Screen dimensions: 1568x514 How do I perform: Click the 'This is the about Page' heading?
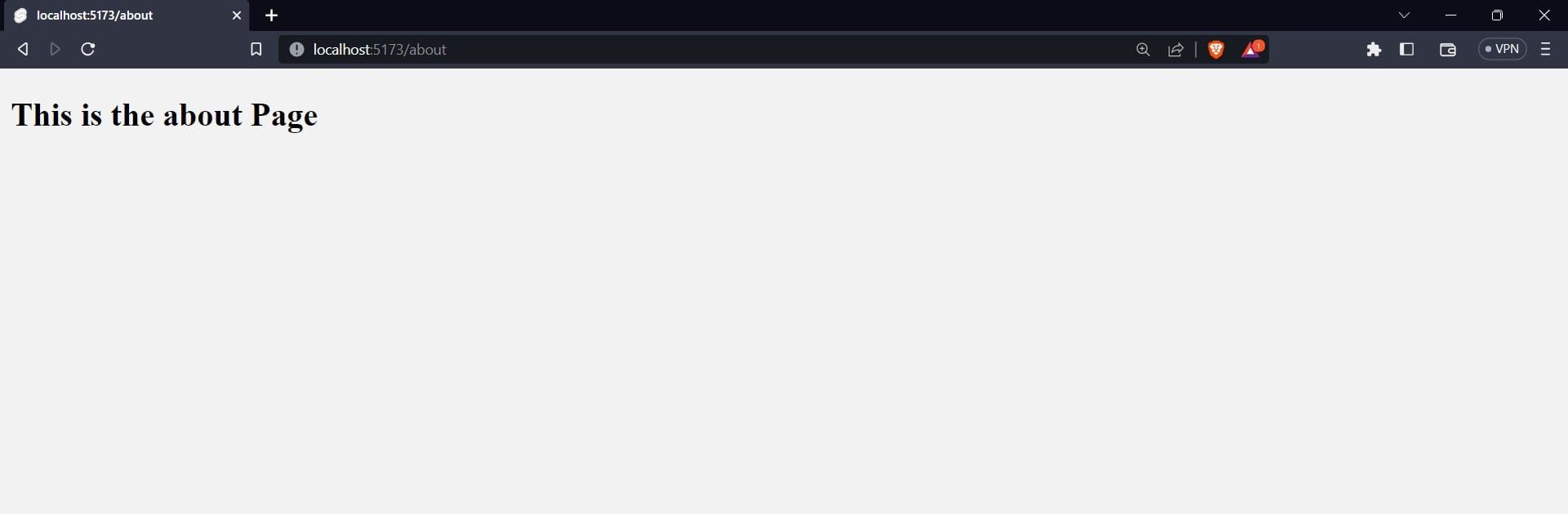coord(164,116)
